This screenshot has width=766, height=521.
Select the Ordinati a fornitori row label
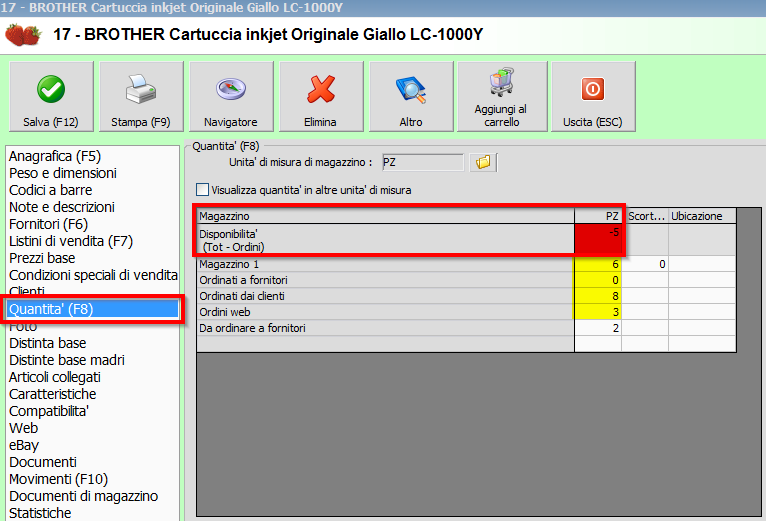[x=385, y=280]
